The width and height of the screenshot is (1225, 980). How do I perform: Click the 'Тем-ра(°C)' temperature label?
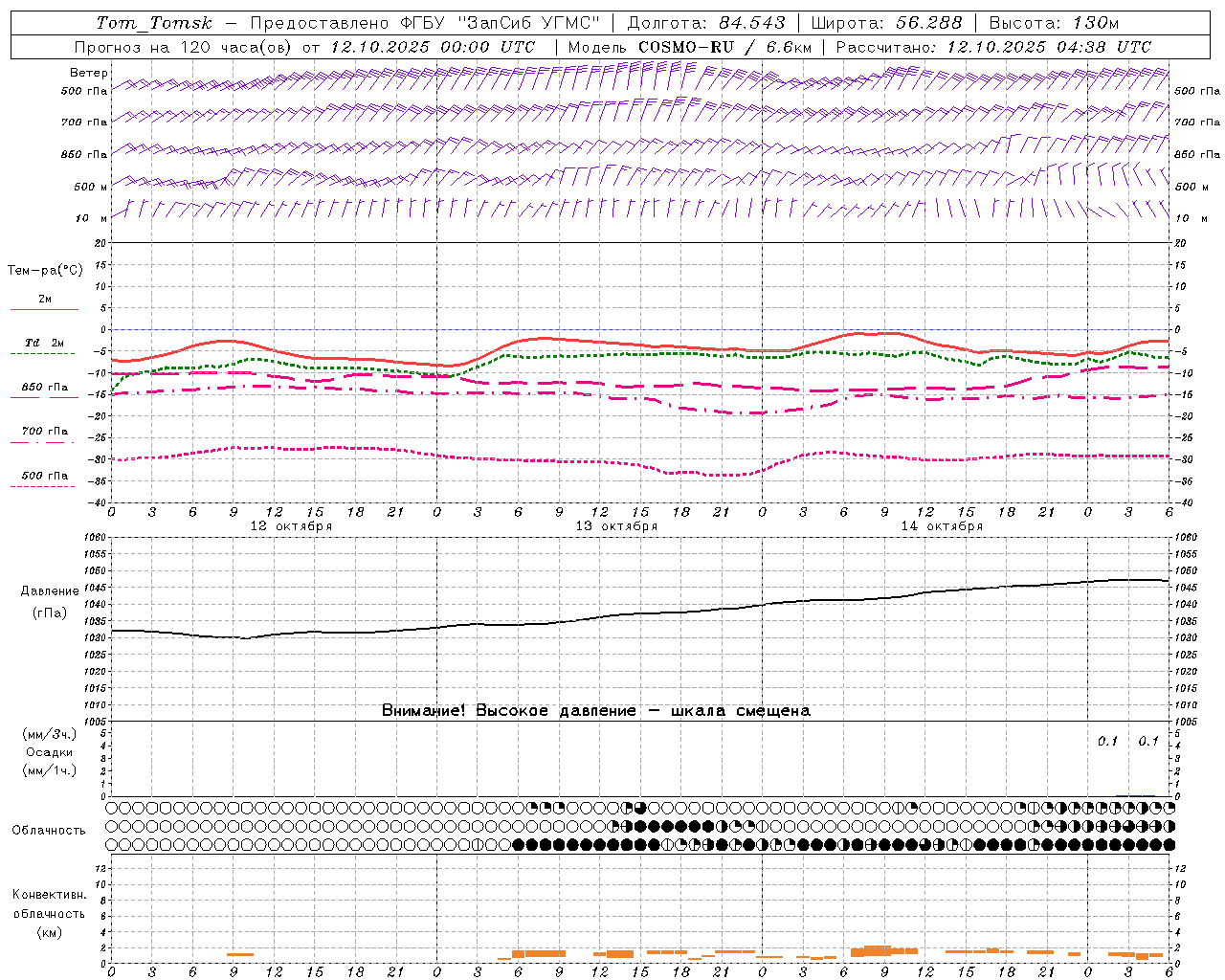45,271
